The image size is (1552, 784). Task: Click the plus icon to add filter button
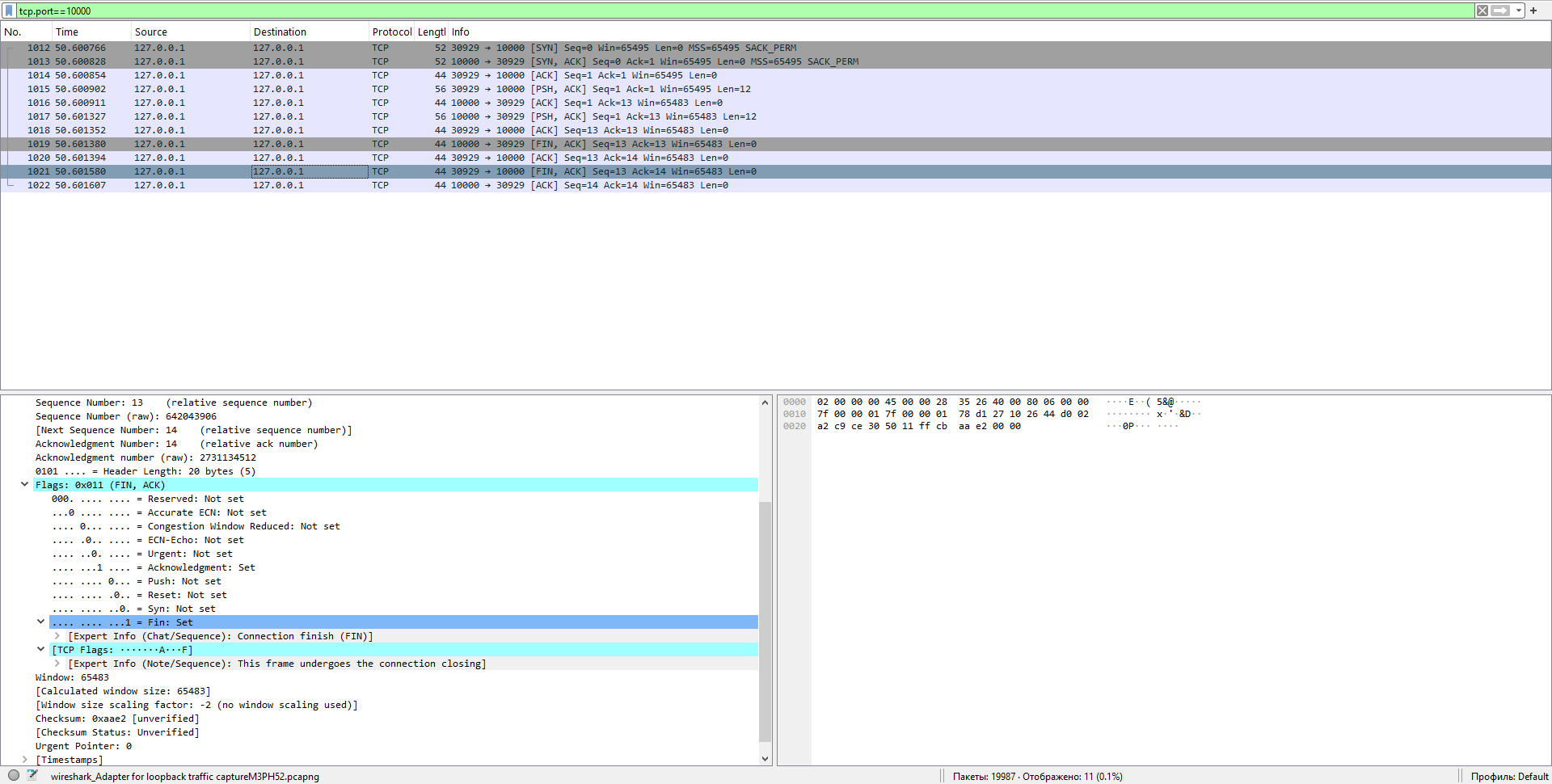(1533, 11)
